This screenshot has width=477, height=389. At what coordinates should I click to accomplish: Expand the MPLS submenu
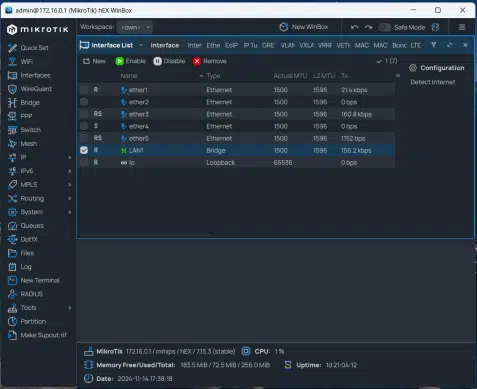coord(70,185)
